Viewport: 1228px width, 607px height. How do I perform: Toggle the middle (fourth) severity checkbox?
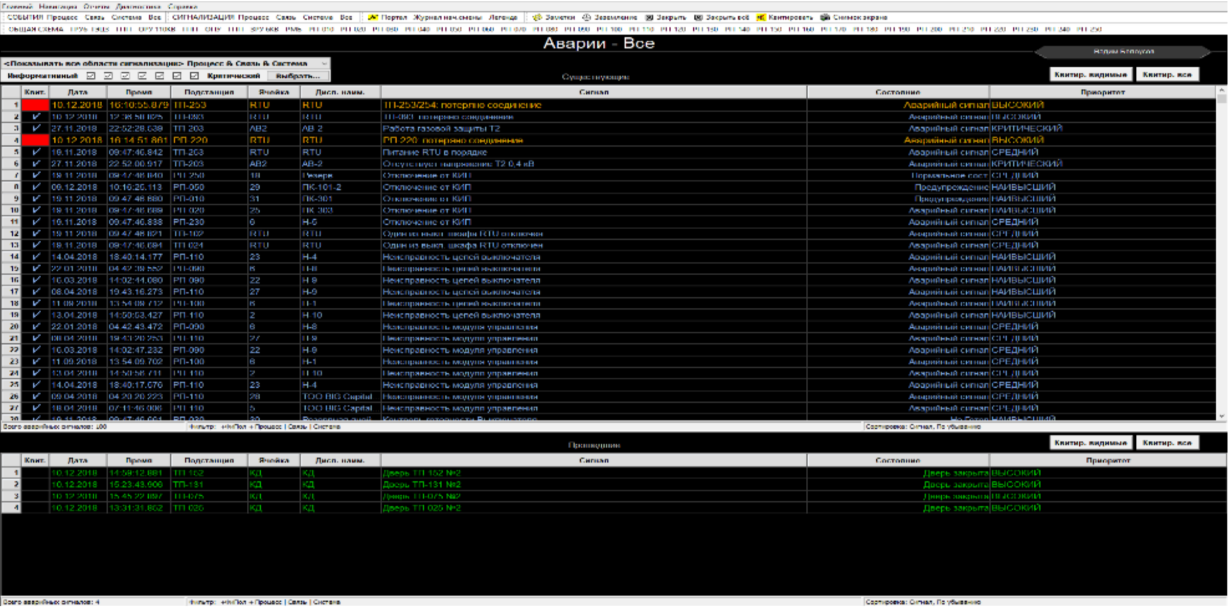(x=143, y=76)
